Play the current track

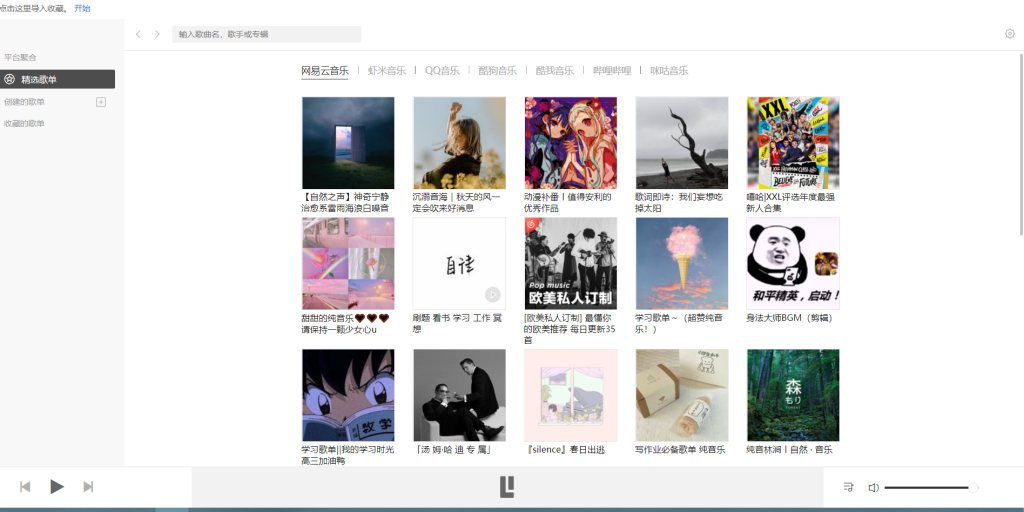click(57, 487)
